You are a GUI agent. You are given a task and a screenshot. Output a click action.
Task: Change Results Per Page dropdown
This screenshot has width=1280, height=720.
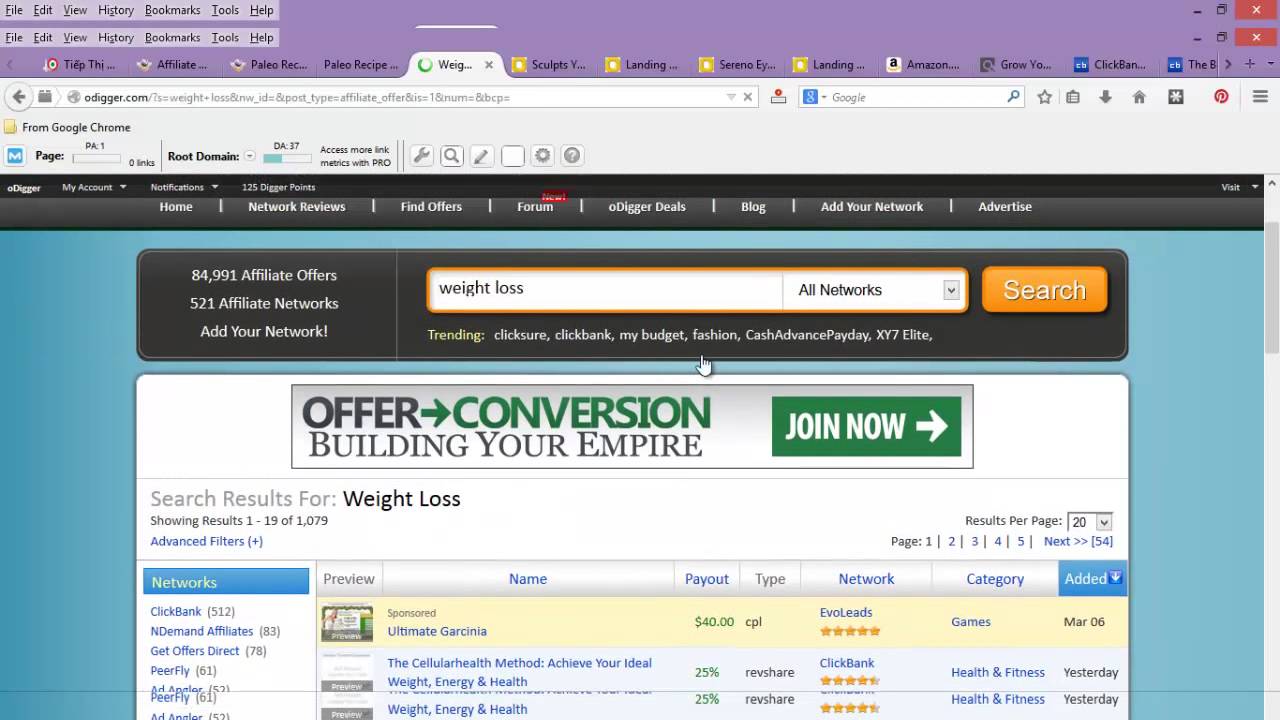1090,522
